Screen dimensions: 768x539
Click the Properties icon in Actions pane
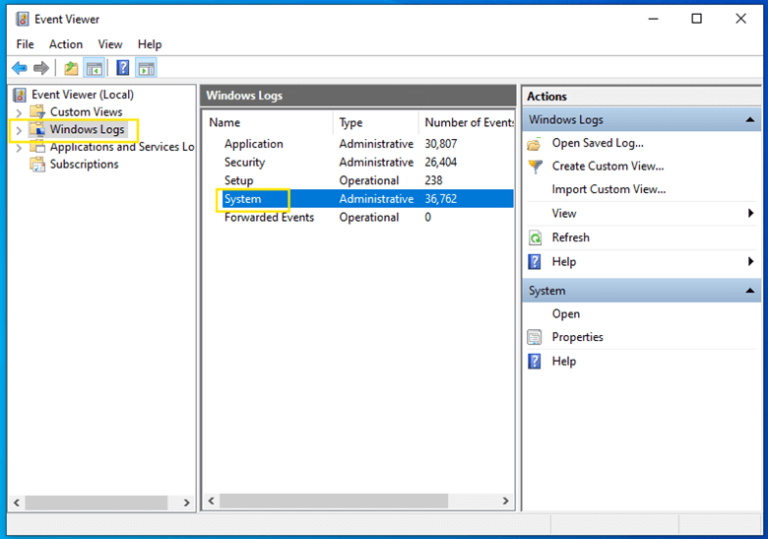534,337
